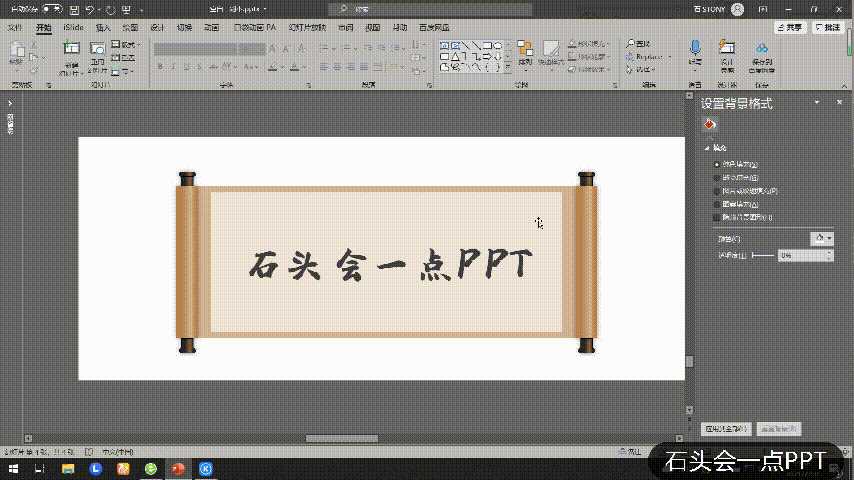Open the Format Background pane options arrow
This screenshot has width=854, height=480.
pos(816,102)
